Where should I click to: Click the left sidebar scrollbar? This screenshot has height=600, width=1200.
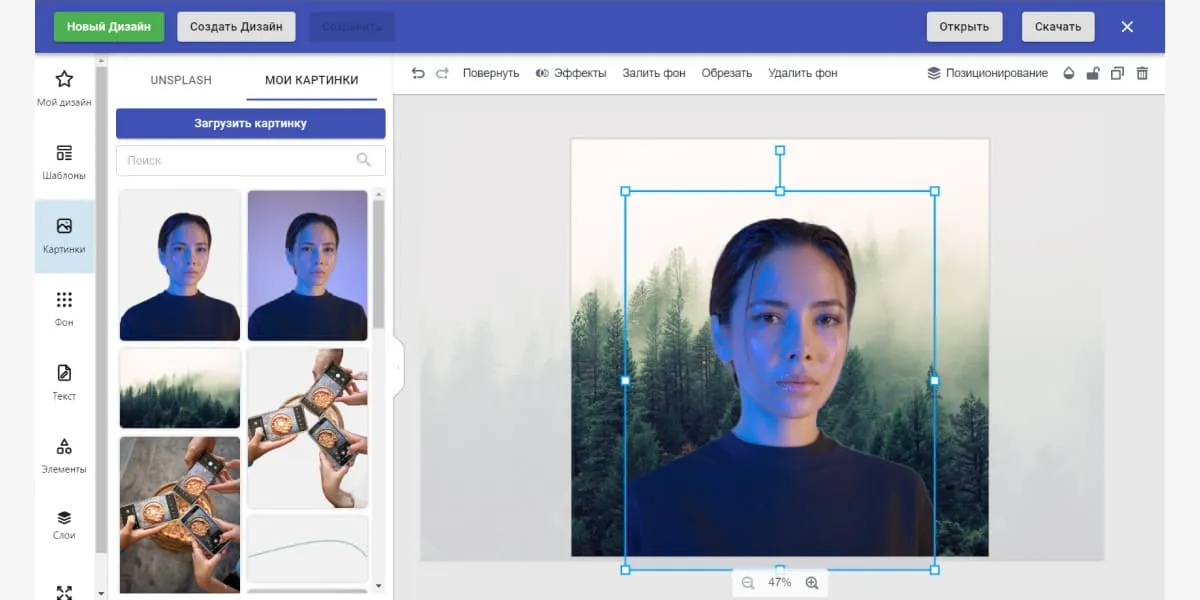pos(101,310)
